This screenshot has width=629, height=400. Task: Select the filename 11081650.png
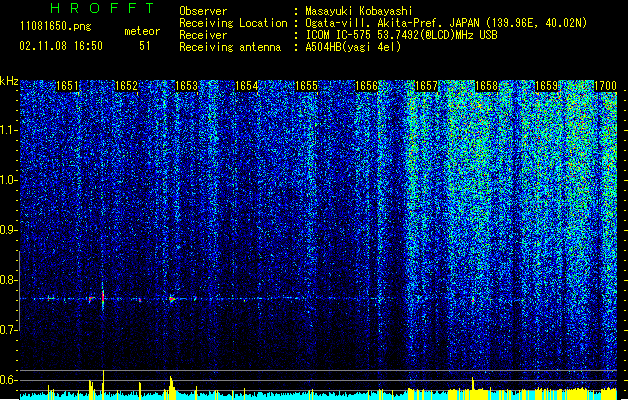point(55,27)
